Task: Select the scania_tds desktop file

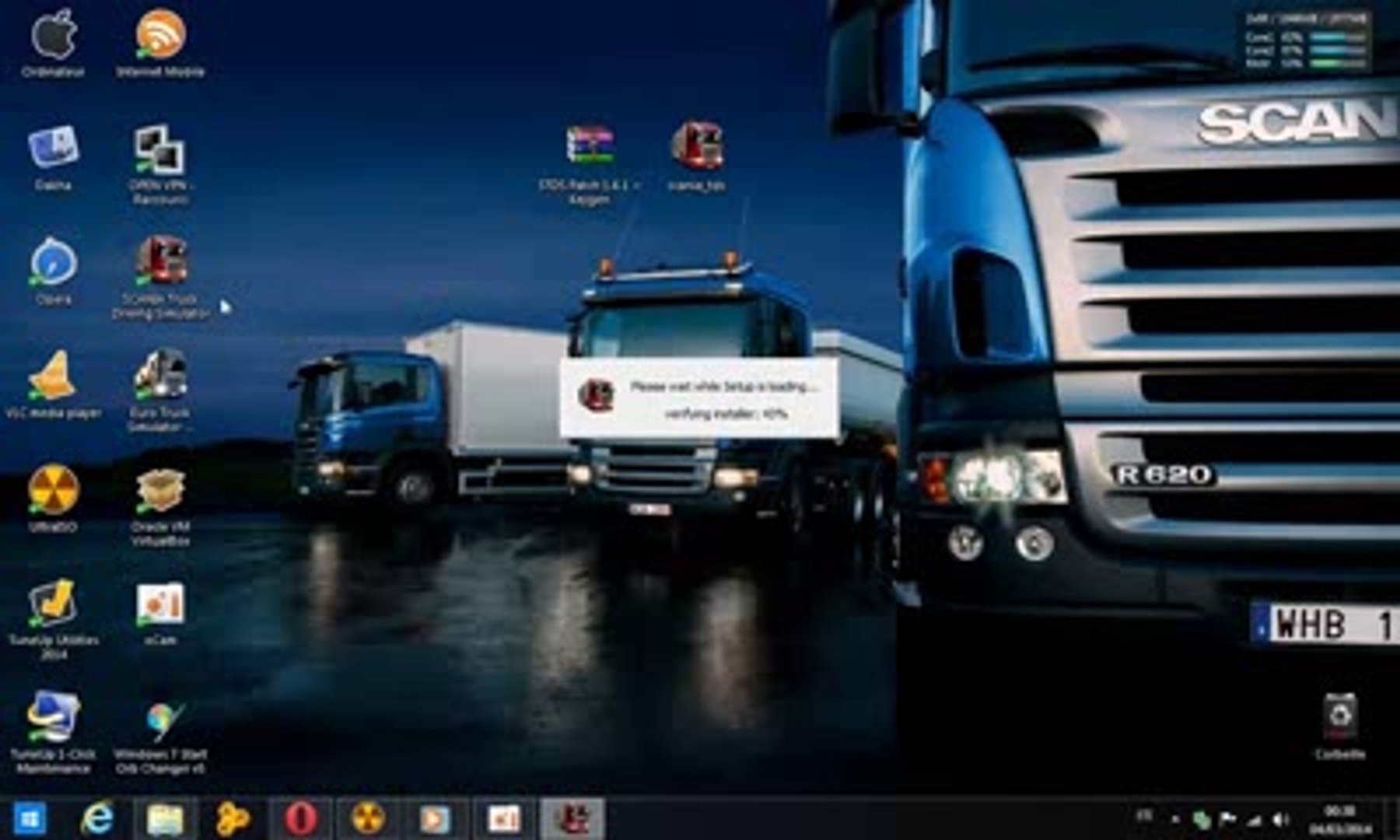Action: click(697, 156)
